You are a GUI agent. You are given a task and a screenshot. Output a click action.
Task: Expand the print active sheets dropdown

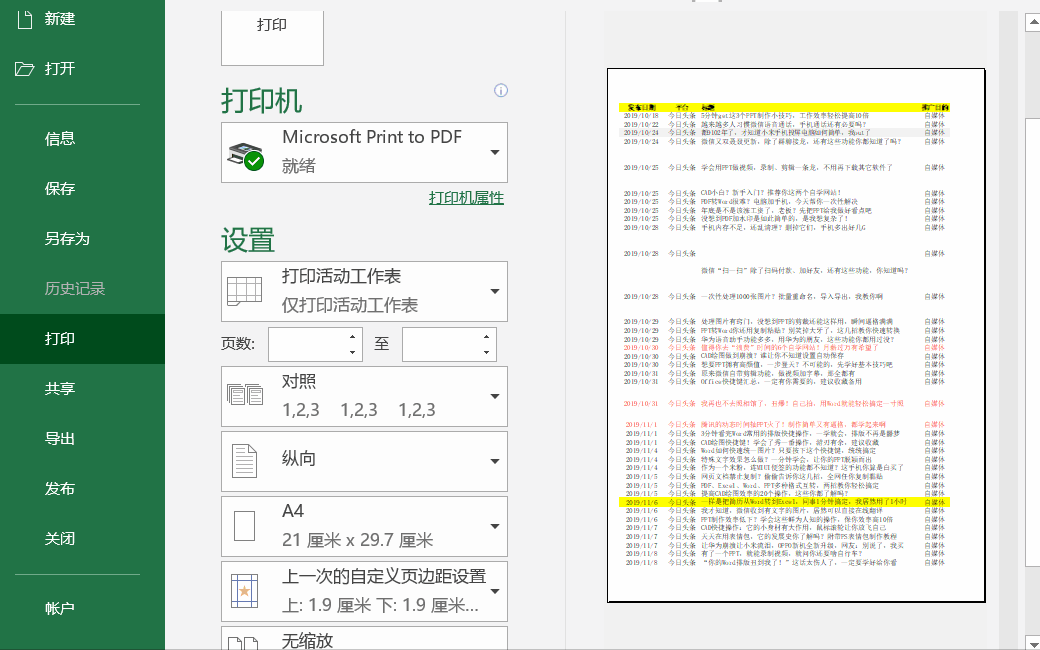[495, 291]
